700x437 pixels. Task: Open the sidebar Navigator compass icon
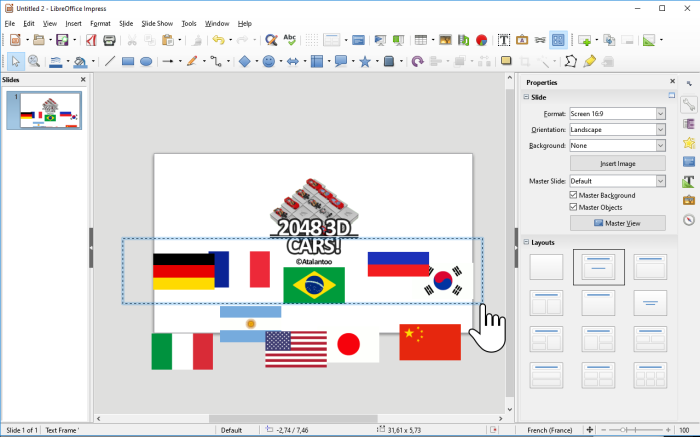[x=689, y=220]
